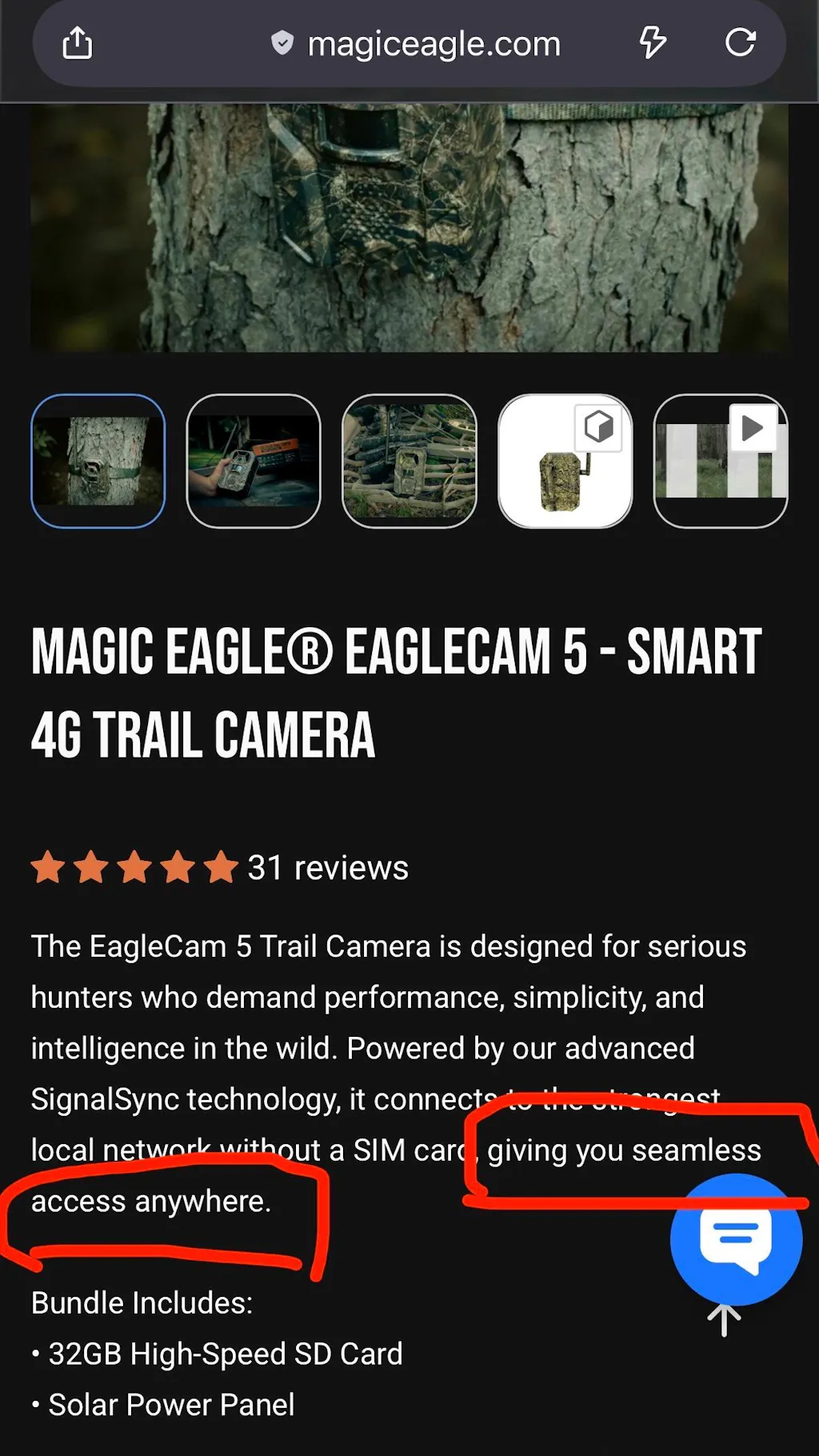Viewport: 819px width, 1456px height.
Task: Tap the shield security icon beside the URL
Action: (282, 43)
